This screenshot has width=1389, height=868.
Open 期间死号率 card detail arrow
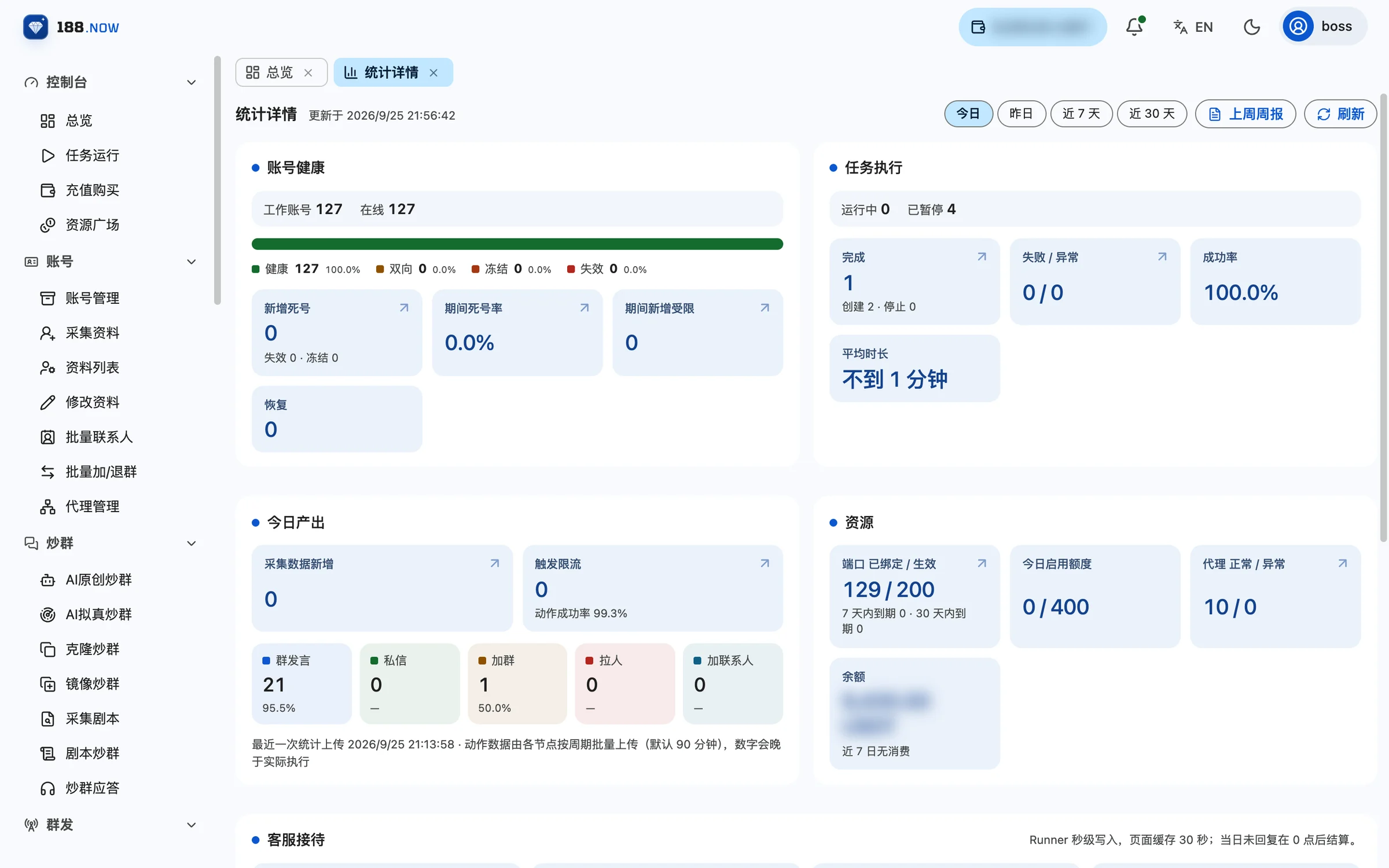585,308
